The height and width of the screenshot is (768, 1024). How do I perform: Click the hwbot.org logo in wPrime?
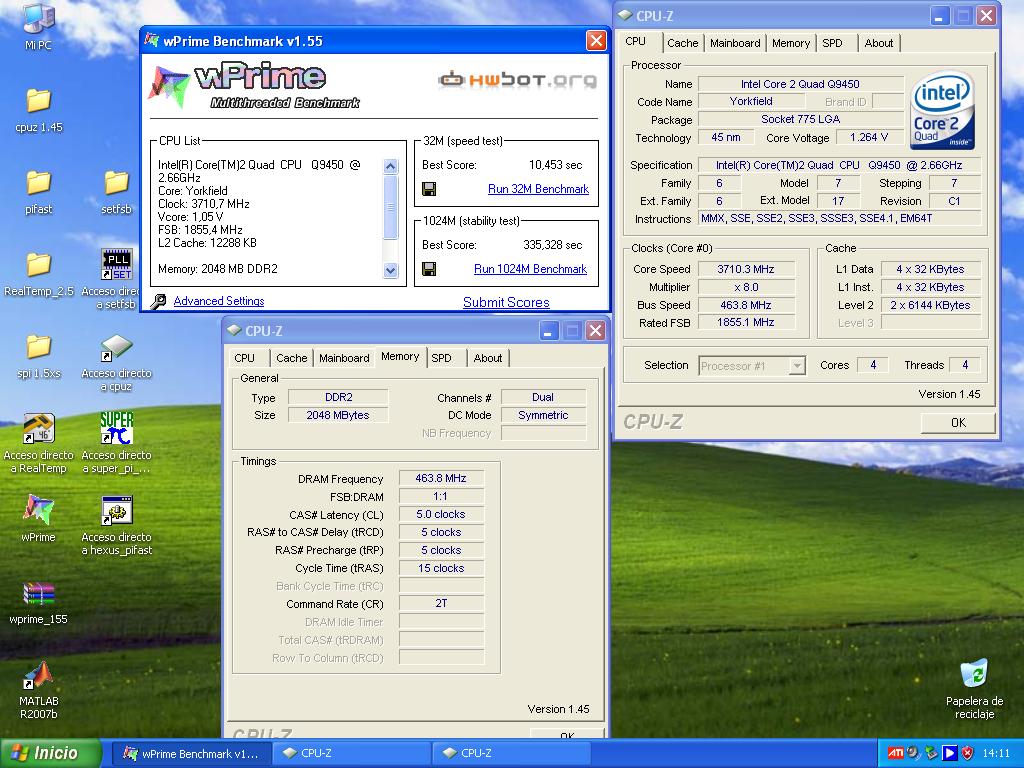pyautogui.click(x=517, y=80)
